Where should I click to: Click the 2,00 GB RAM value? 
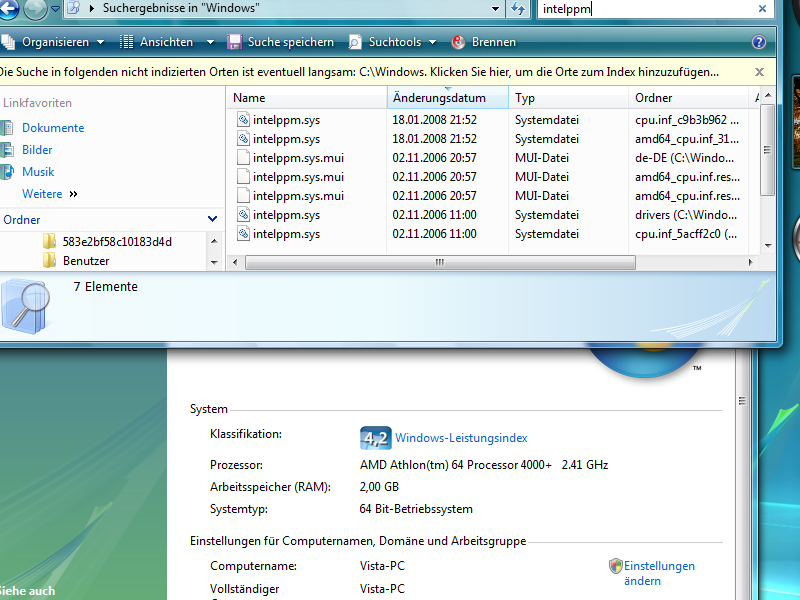pyautogui.click(x=379, y=487)
